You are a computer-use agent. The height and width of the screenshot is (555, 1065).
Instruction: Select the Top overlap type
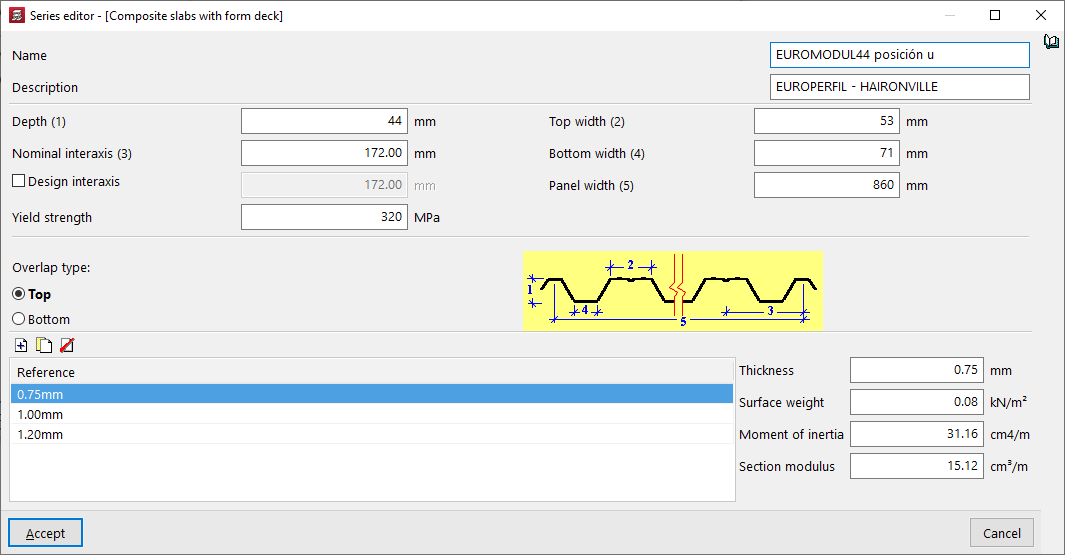pyautogui.click(x=18, y=294)
